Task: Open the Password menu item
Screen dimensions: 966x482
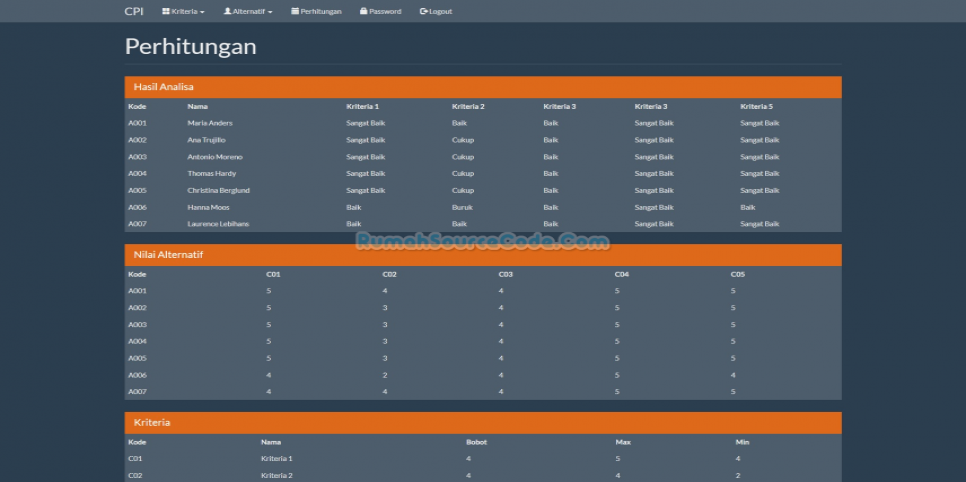Action: tap(385, 12)
